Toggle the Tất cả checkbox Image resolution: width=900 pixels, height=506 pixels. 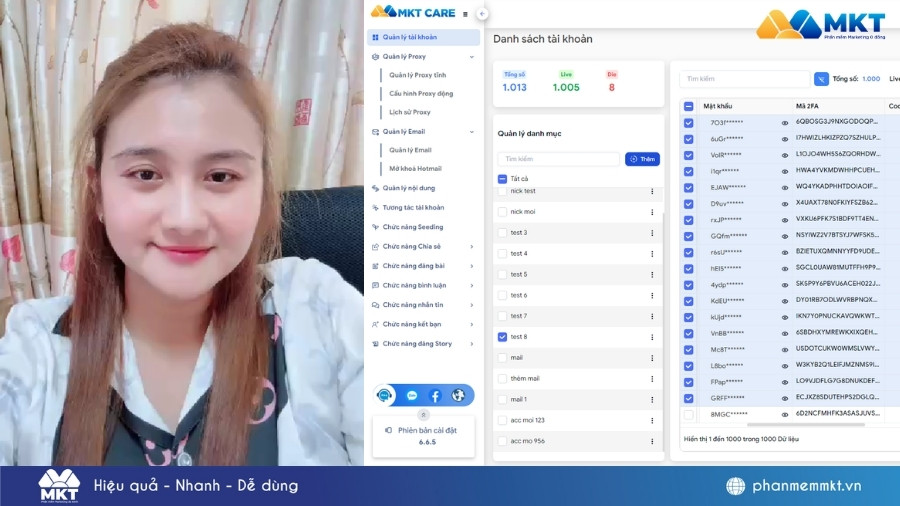pos(502,179)
